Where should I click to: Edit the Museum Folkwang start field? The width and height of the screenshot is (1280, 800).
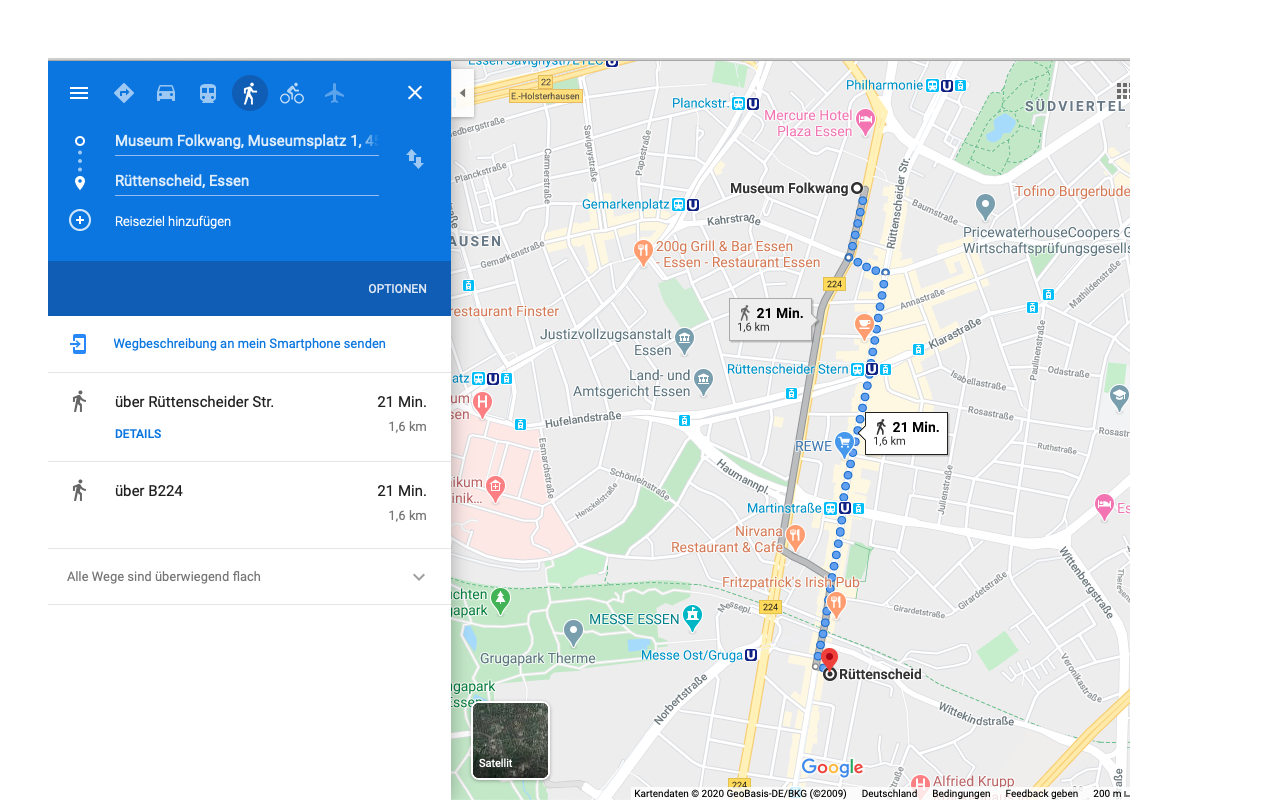pyautogui.click(x=246, y=141)
